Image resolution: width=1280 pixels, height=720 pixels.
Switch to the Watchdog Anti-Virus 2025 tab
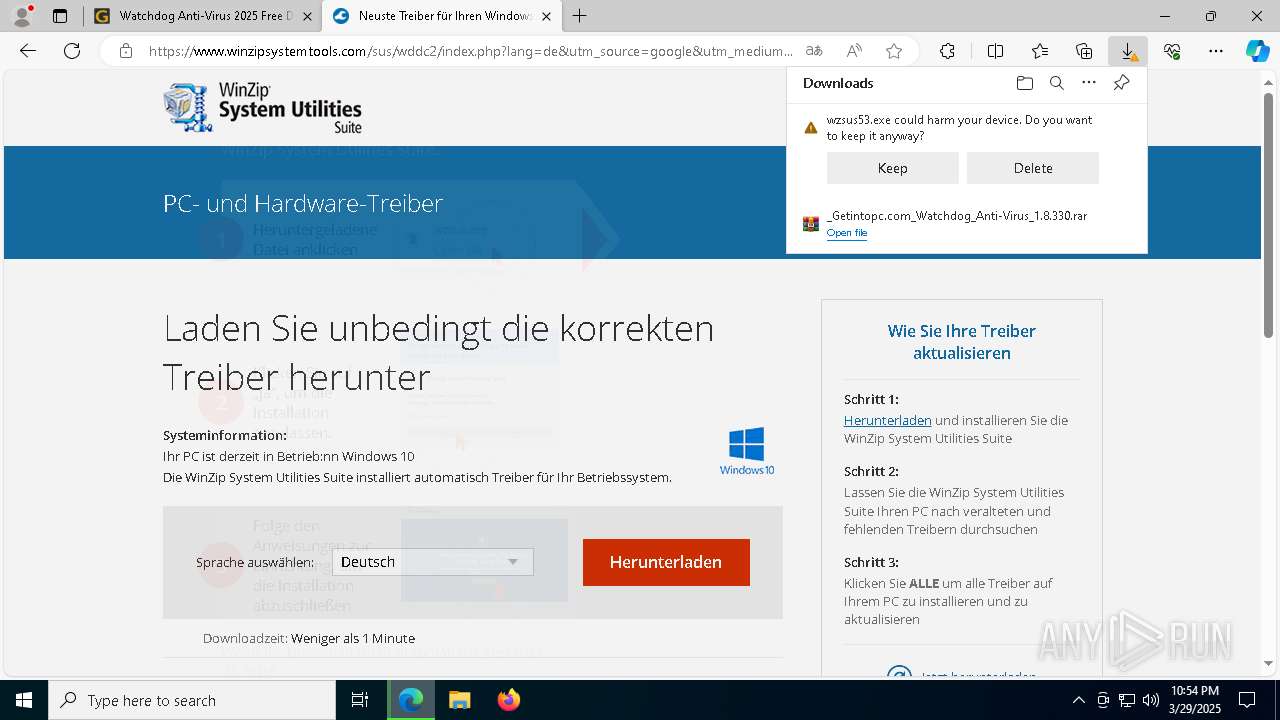pyautogui.click(x=195, y=16)
